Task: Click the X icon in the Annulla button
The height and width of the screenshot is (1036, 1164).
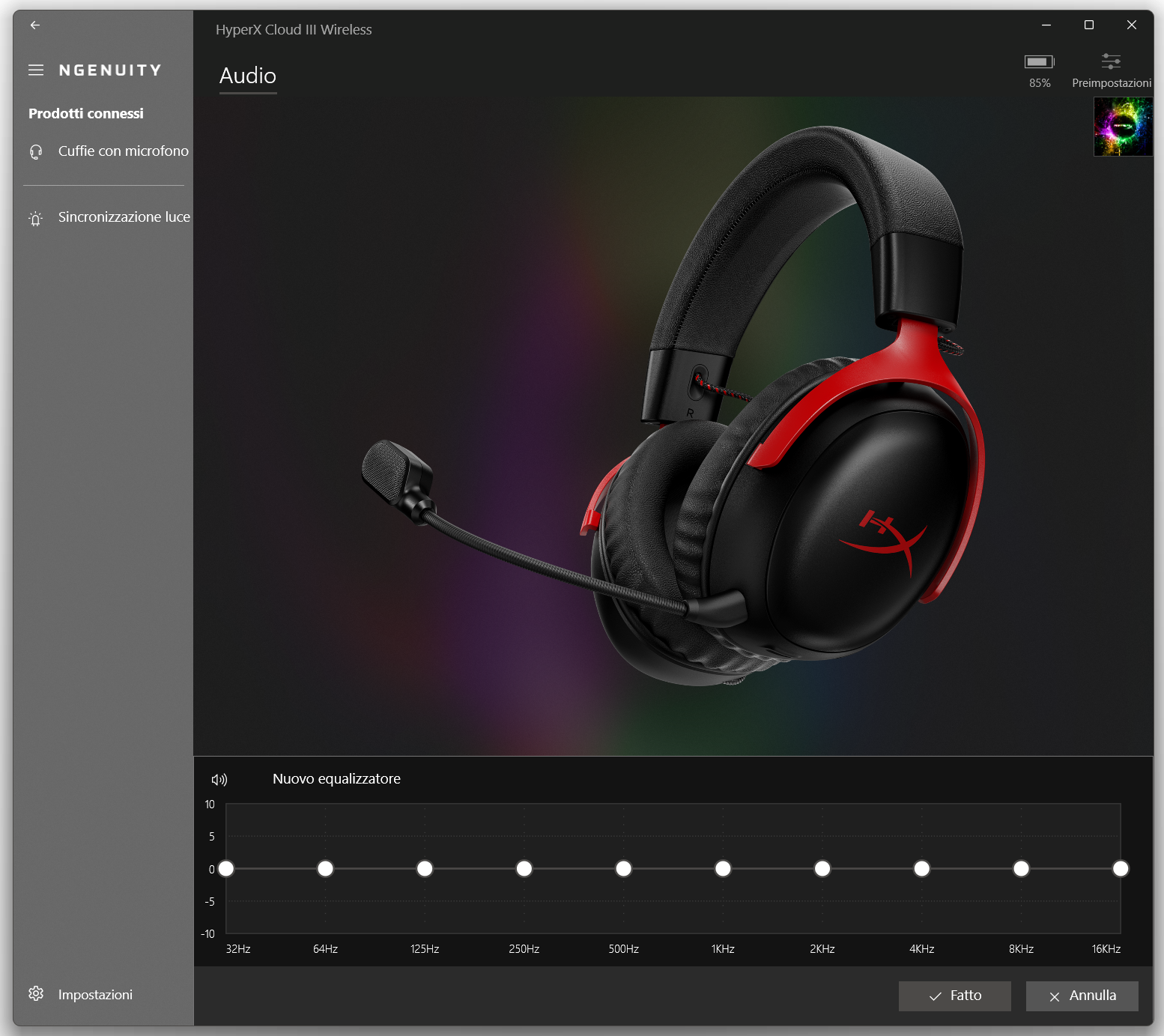Action: (x=1055, y=996)
